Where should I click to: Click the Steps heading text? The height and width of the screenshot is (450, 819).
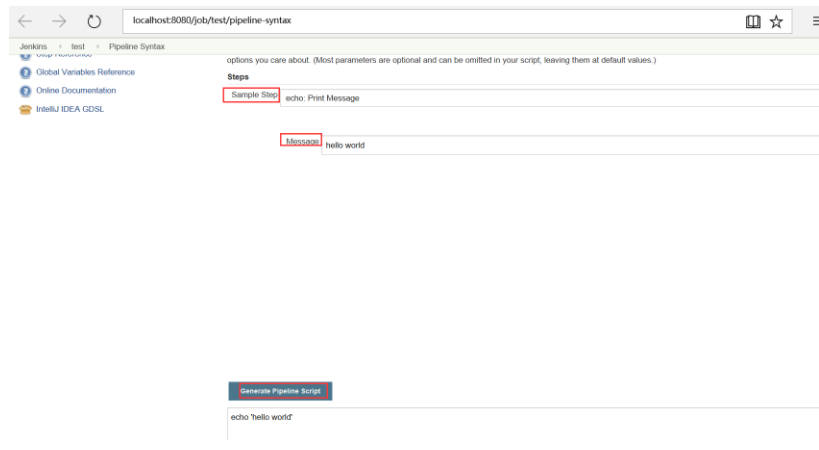click(238, 77)
